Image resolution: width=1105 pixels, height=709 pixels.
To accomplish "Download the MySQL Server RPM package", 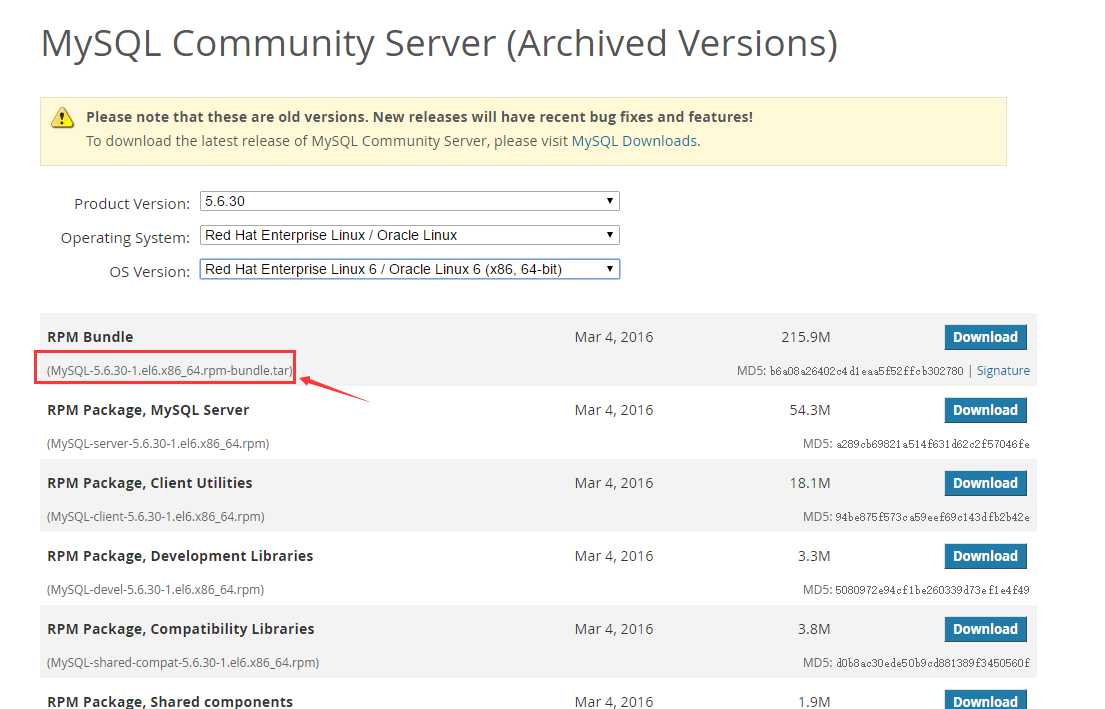I will click(985, 410).
